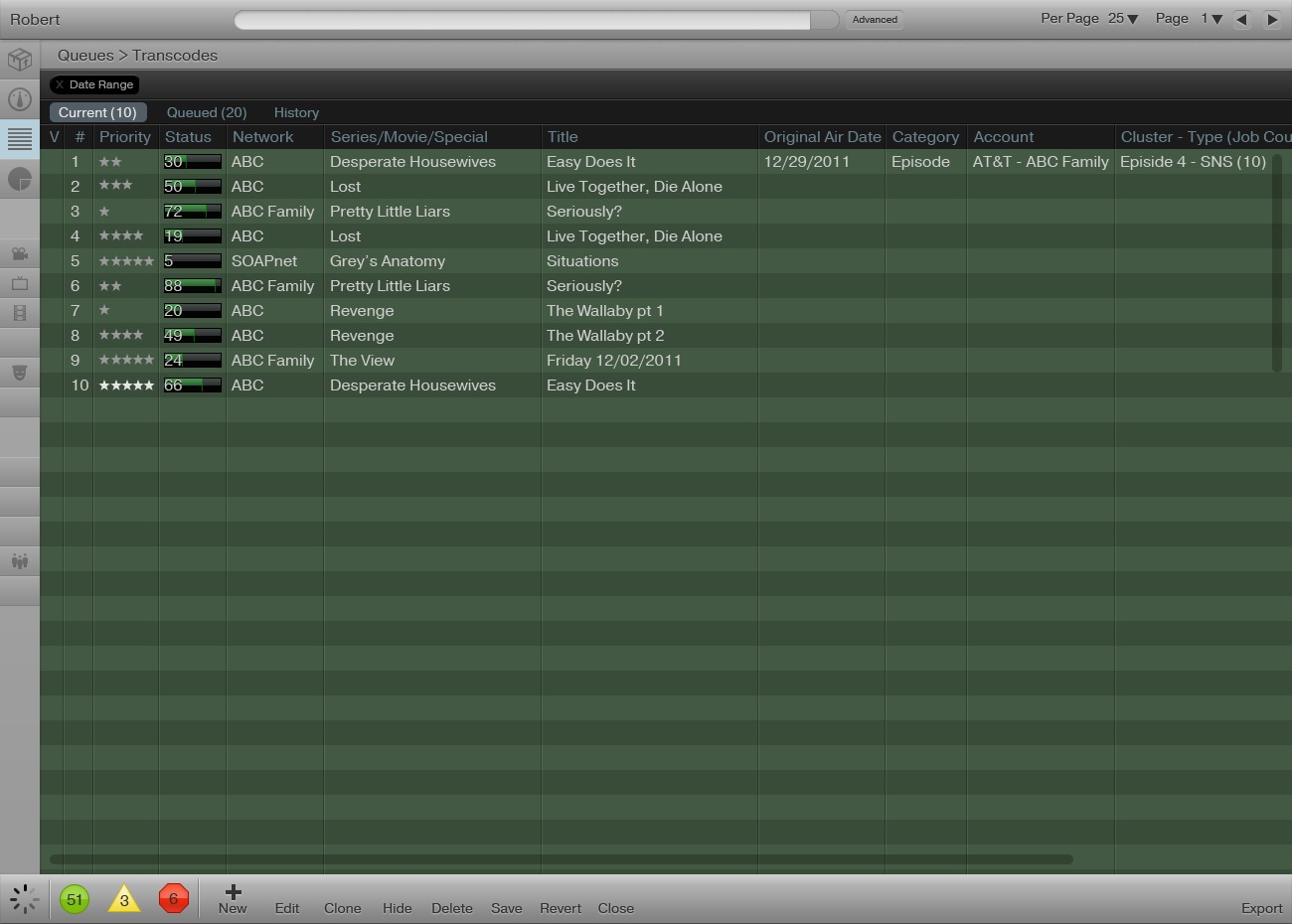Open the pie chart reports icon
The height and width of the screenshot is (924, 1292).
click(20, 179)
